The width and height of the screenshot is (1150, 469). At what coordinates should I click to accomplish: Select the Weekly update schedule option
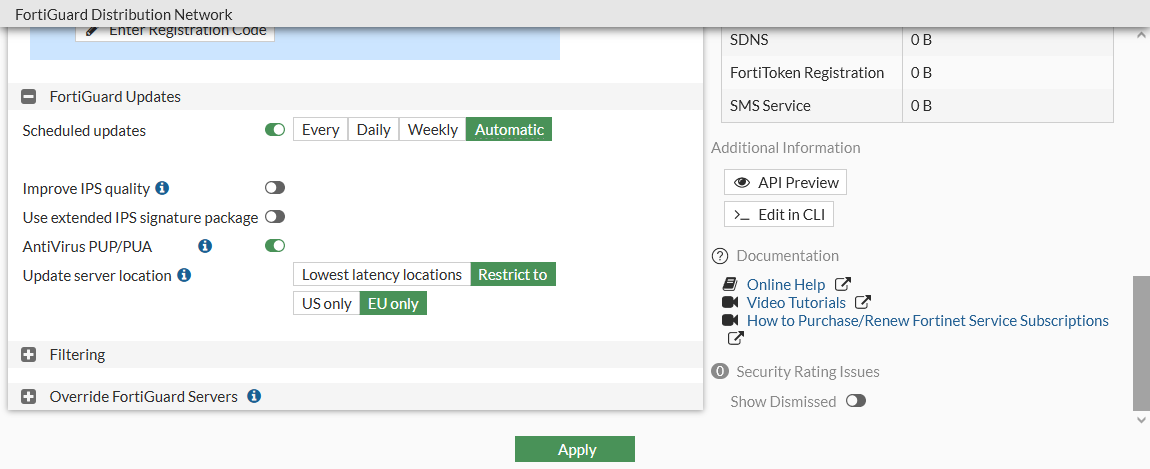(x=433, y=130)
